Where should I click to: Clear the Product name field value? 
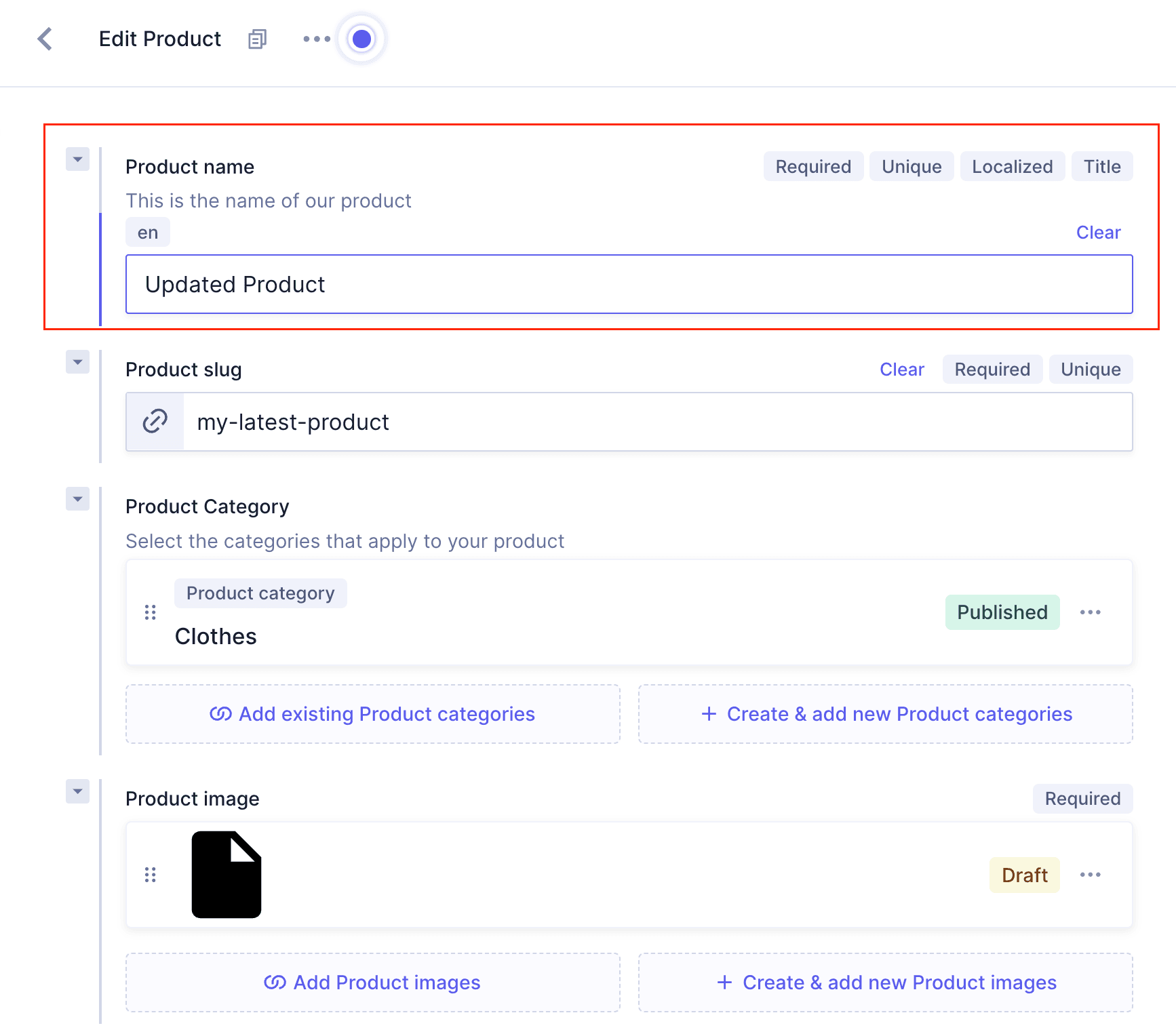point(1098,232)
